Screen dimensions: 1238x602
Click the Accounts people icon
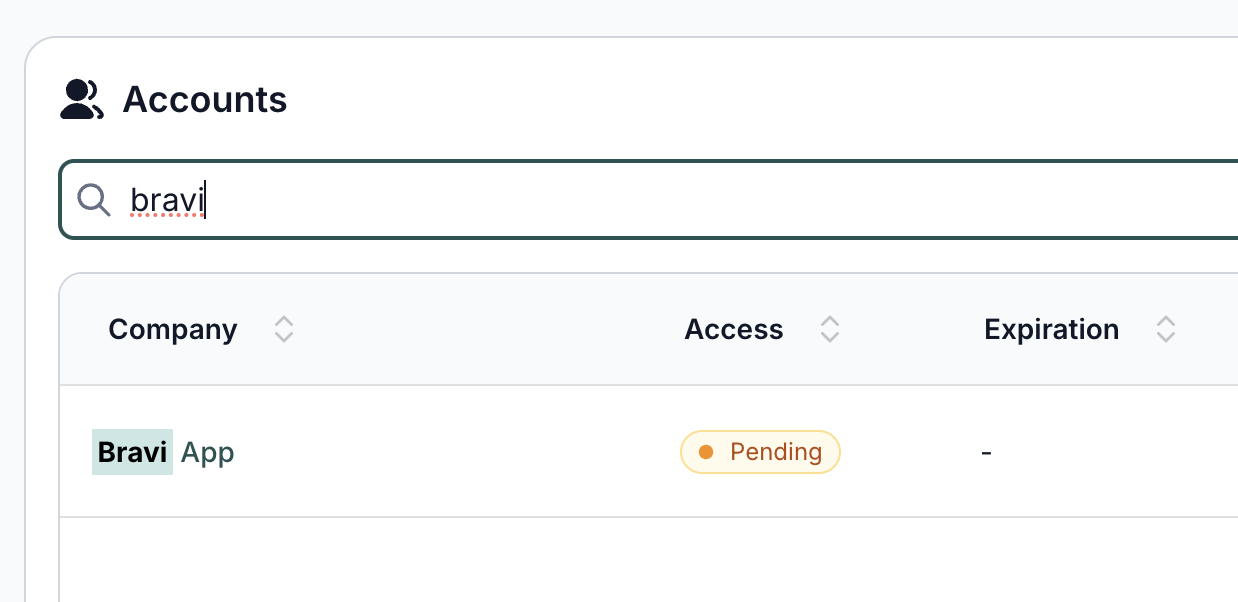point(81,100)
